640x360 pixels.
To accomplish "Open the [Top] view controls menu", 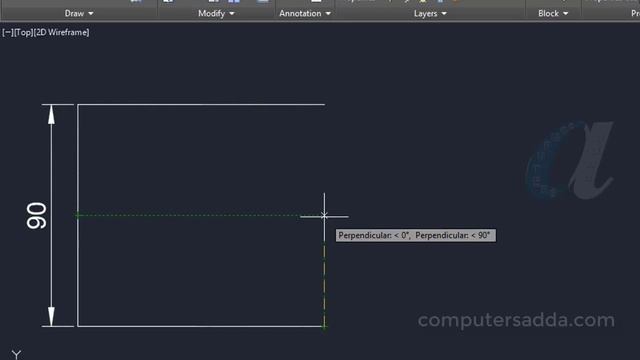I will 24,32.
